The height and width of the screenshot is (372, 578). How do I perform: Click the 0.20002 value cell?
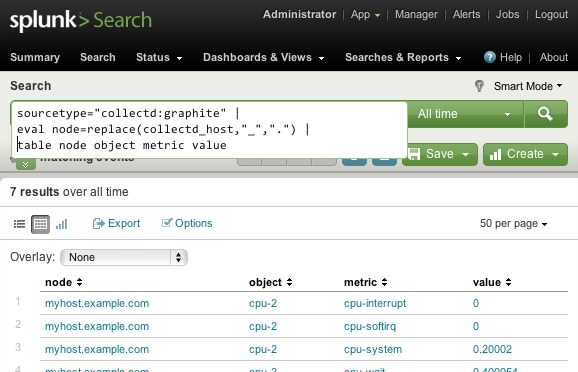point(492,349)
